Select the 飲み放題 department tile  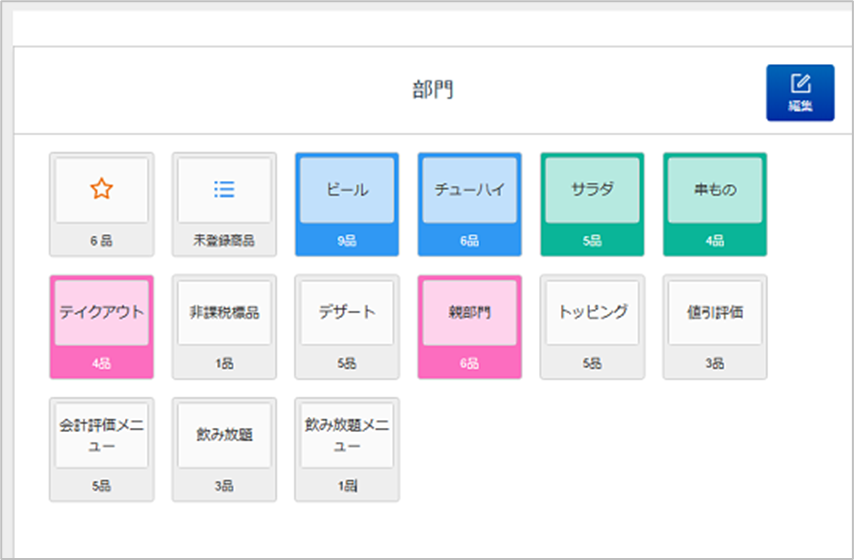[224, 436]
